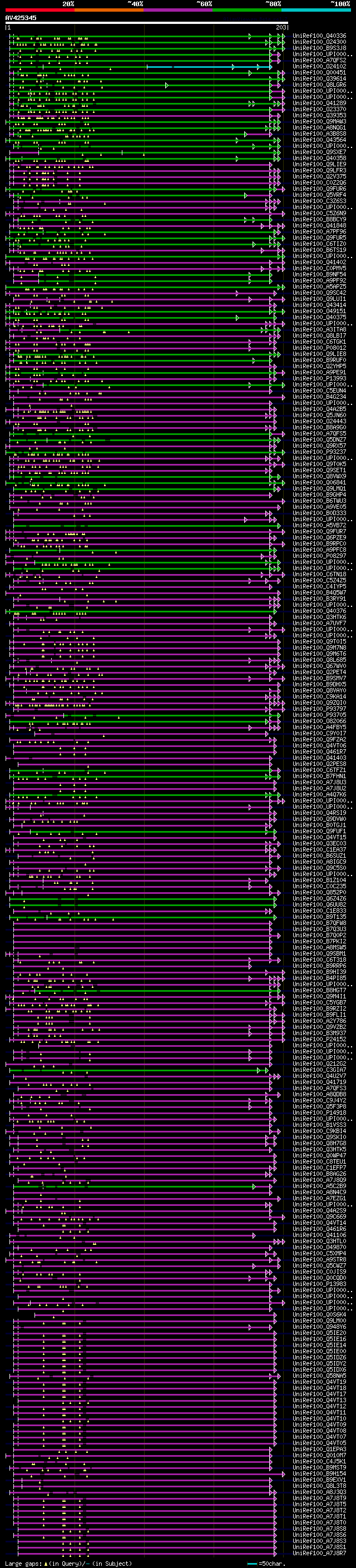Select hit label UniRef100_Q9LIE8
The height and width of the screenshot is (1568, 356).
tap(319, 354)
